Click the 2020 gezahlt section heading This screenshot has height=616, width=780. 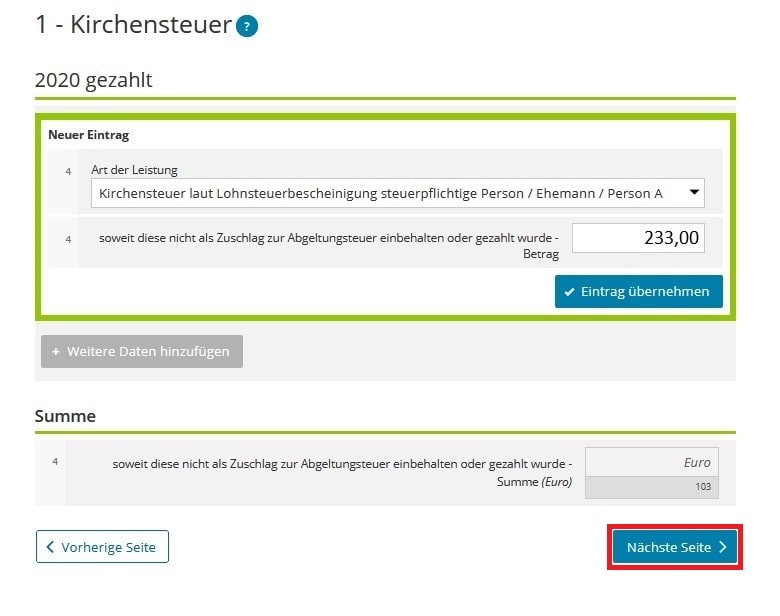[x=94, y=80]
